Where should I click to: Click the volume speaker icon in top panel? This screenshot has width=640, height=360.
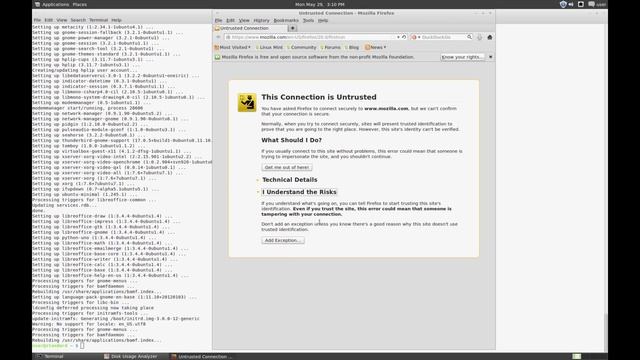click(571, 4)
